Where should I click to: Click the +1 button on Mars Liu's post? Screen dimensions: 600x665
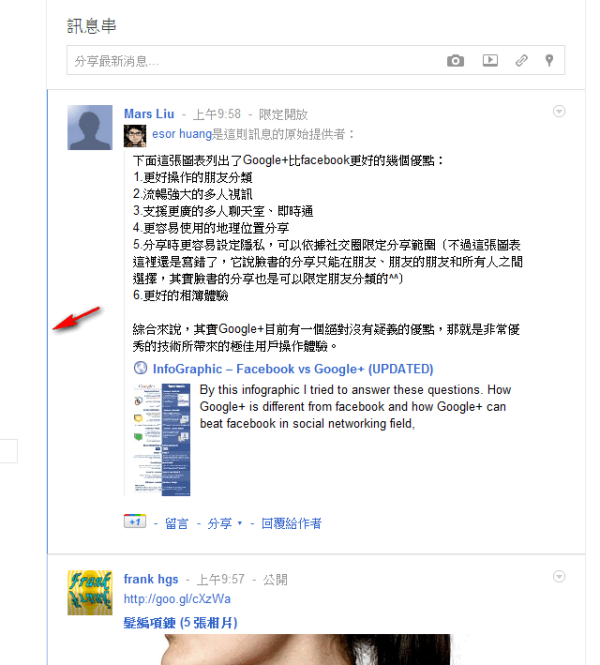pyautogui.click(x=135, y=521)
